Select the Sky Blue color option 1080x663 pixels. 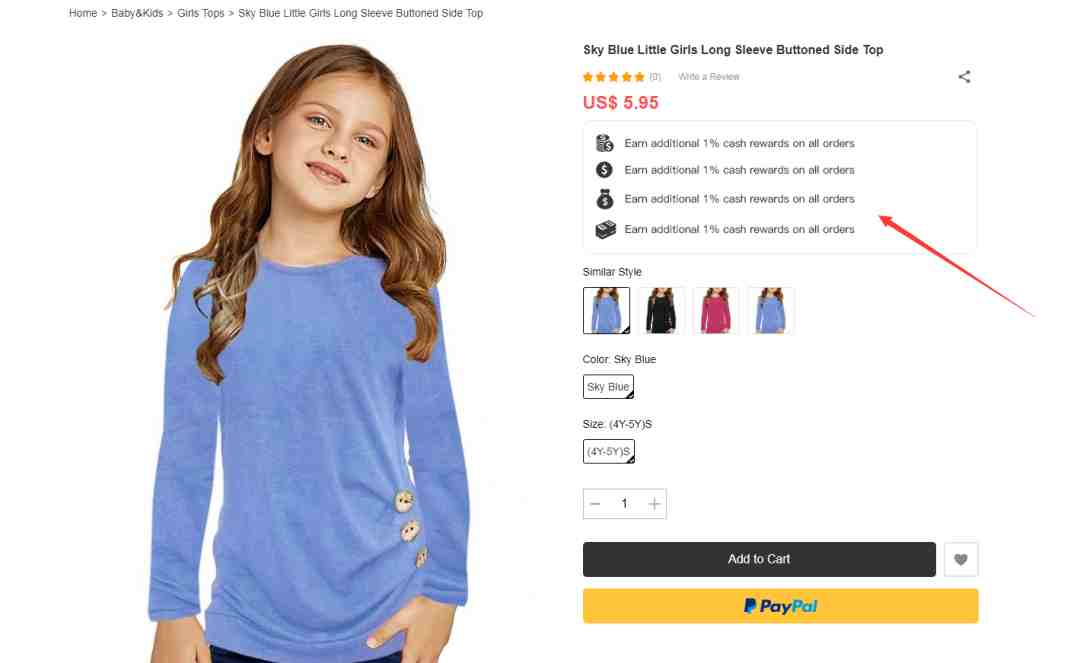[x=608, y=387]
